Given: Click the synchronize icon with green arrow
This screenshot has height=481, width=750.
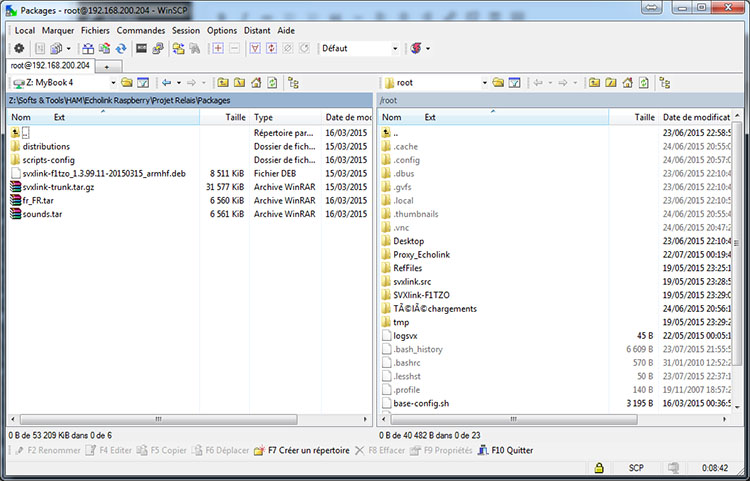Looking at the screenshot, I should [x=105, y=48].
